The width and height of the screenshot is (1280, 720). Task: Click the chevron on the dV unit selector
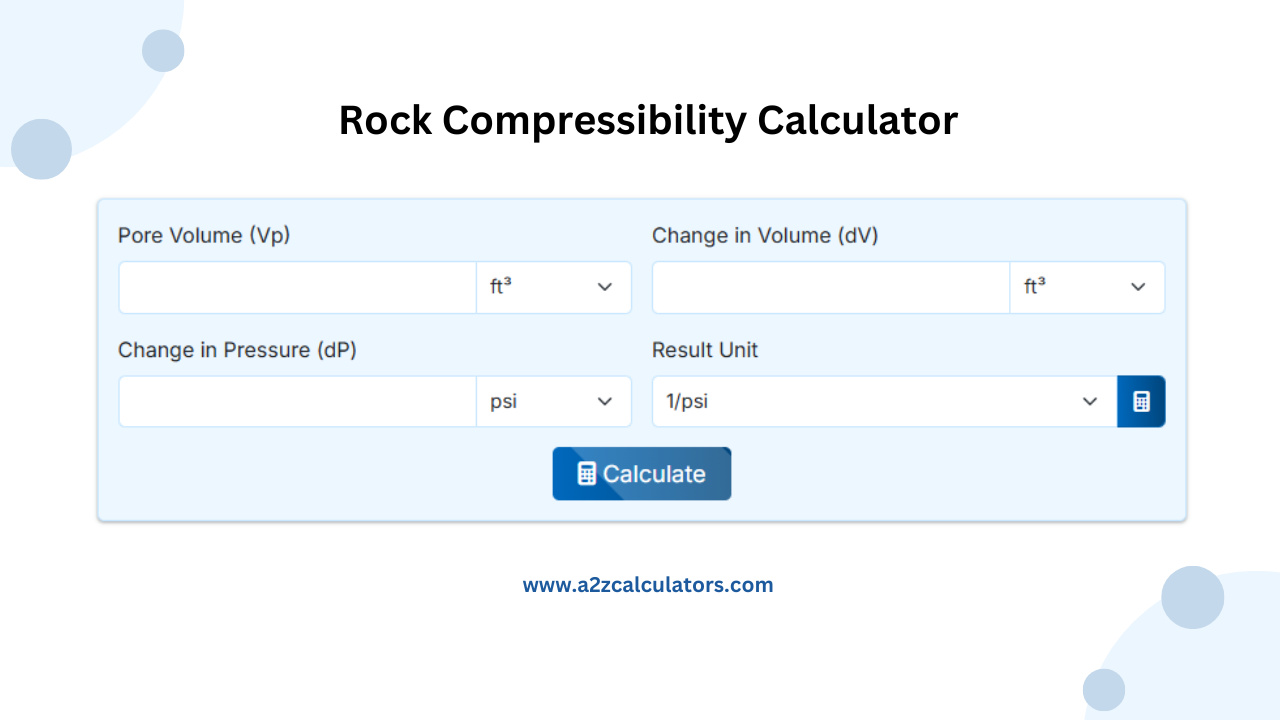(1138, 287)
